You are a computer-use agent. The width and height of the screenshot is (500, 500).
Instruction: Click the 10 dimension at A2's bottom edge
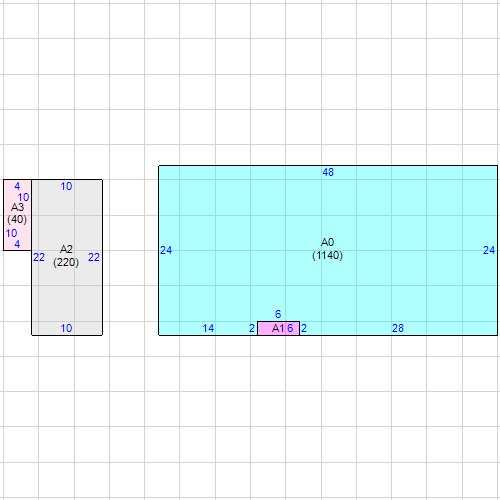(x=66, y=328)
